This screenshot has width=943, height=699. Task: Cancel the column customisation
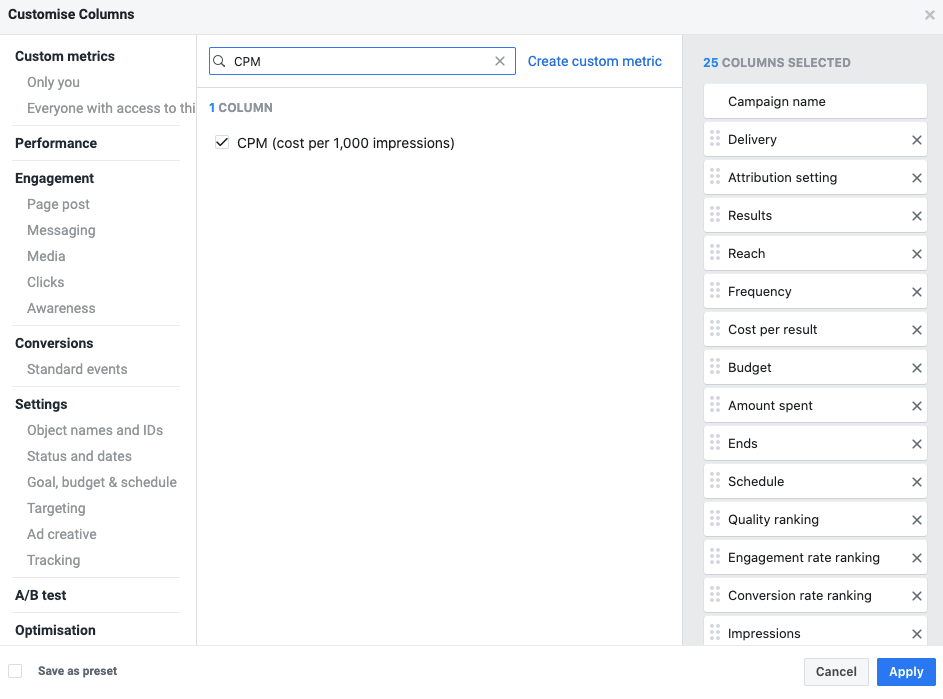click(x=836, y=672)
